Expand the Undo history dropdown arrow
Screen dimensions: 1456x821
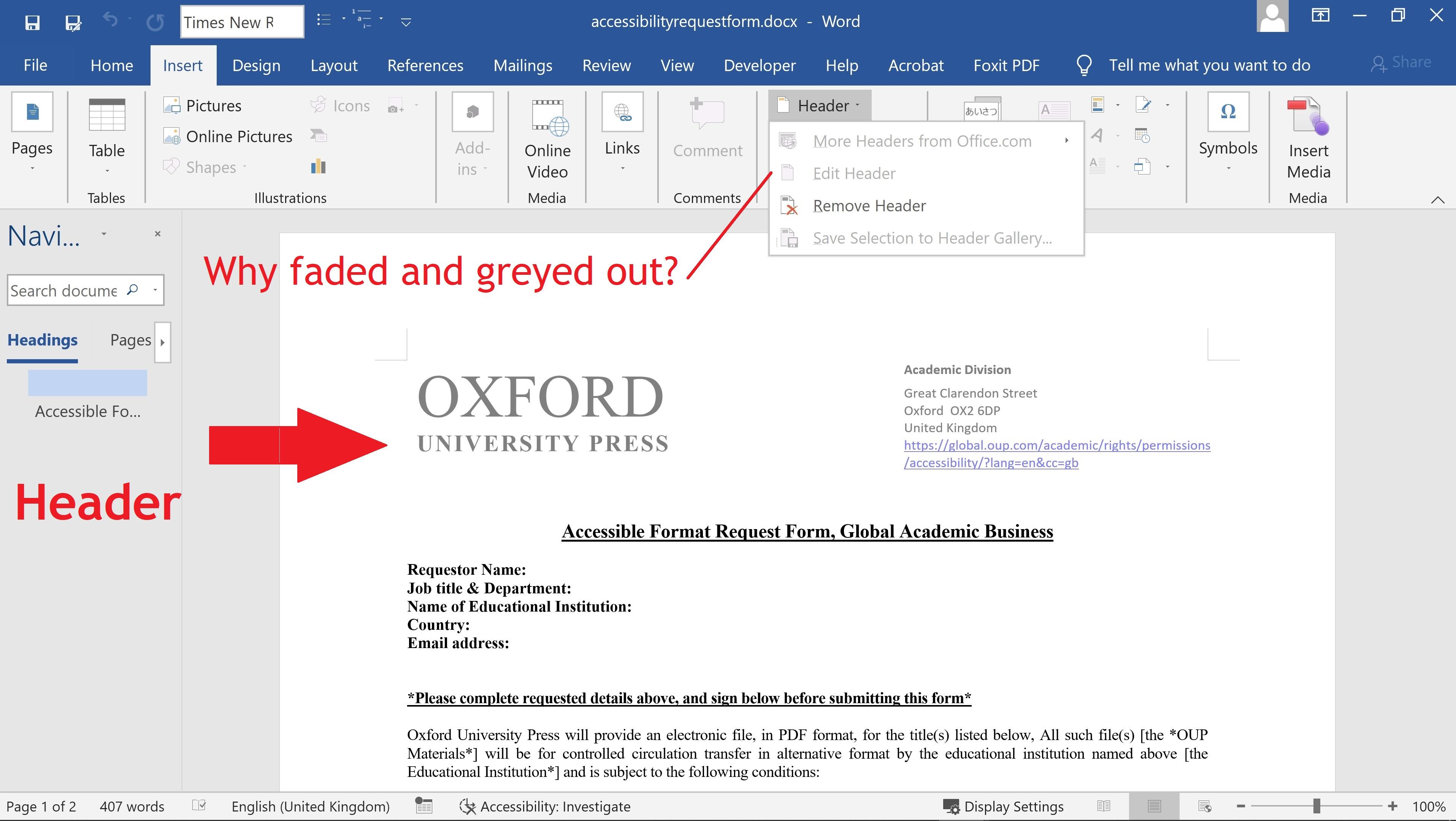[129, 19]
